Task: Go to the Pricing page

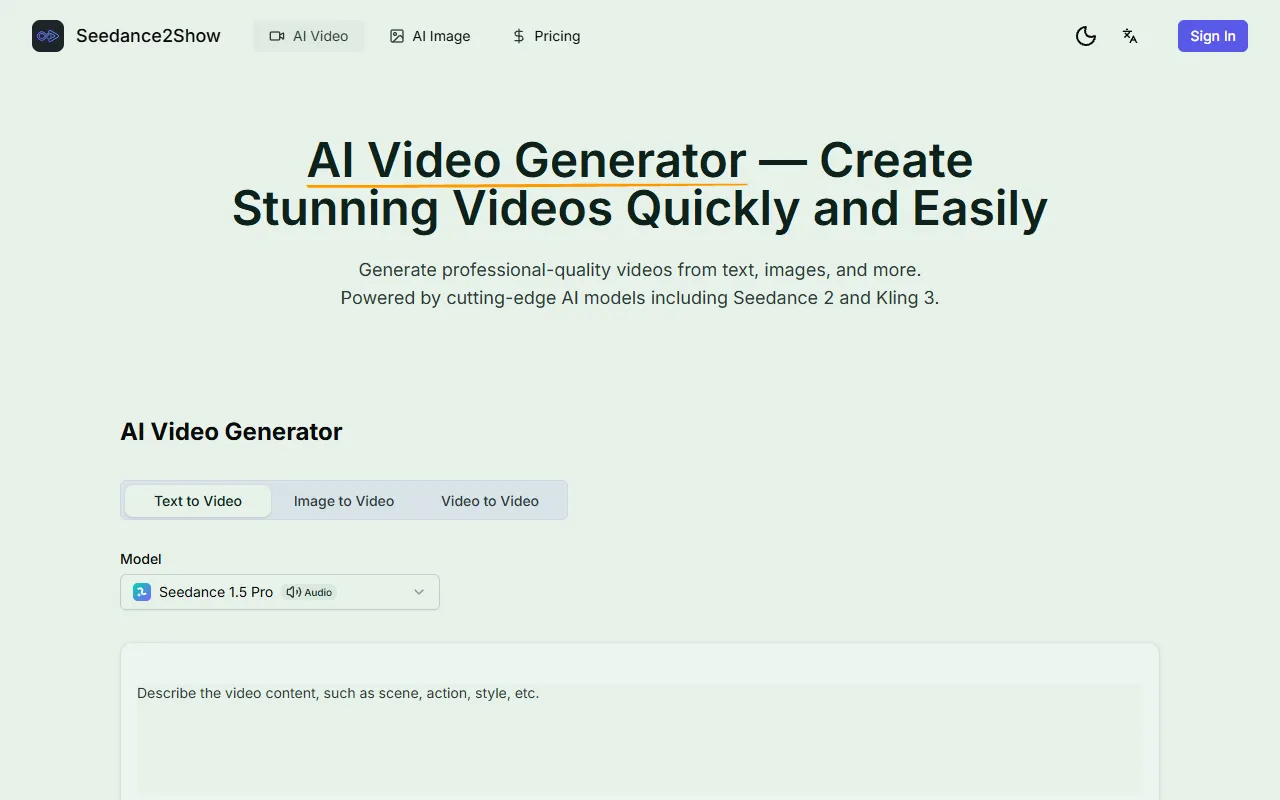Action: click(546, 36)
